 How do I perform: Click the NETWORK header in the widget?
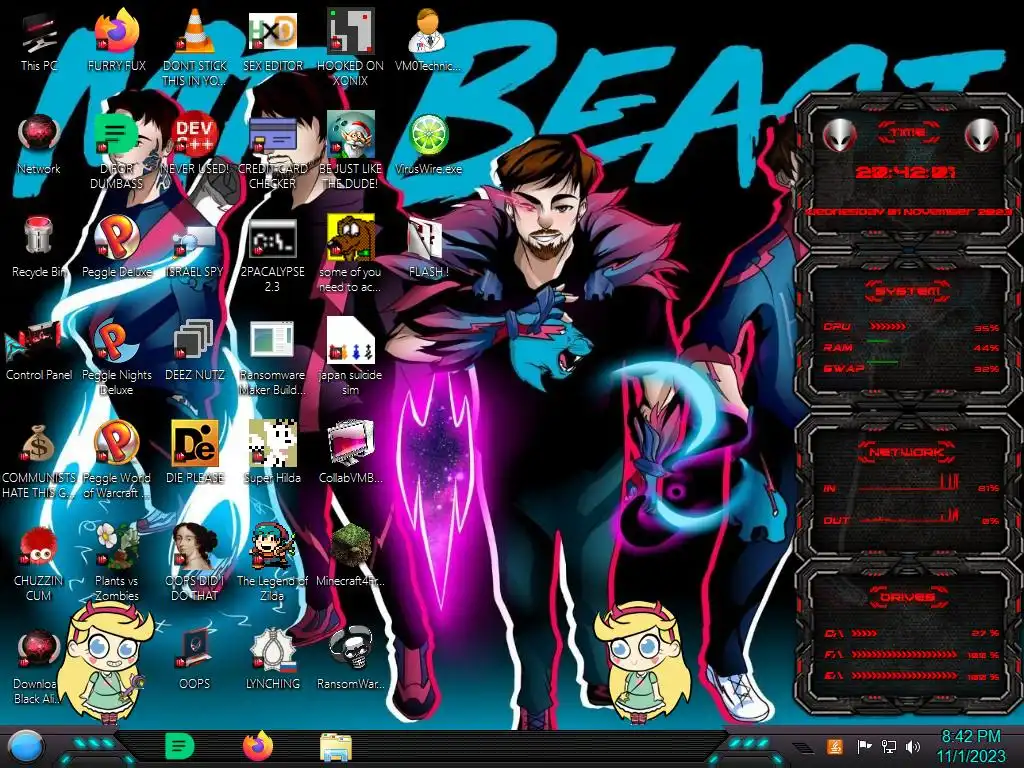(906, 451)
